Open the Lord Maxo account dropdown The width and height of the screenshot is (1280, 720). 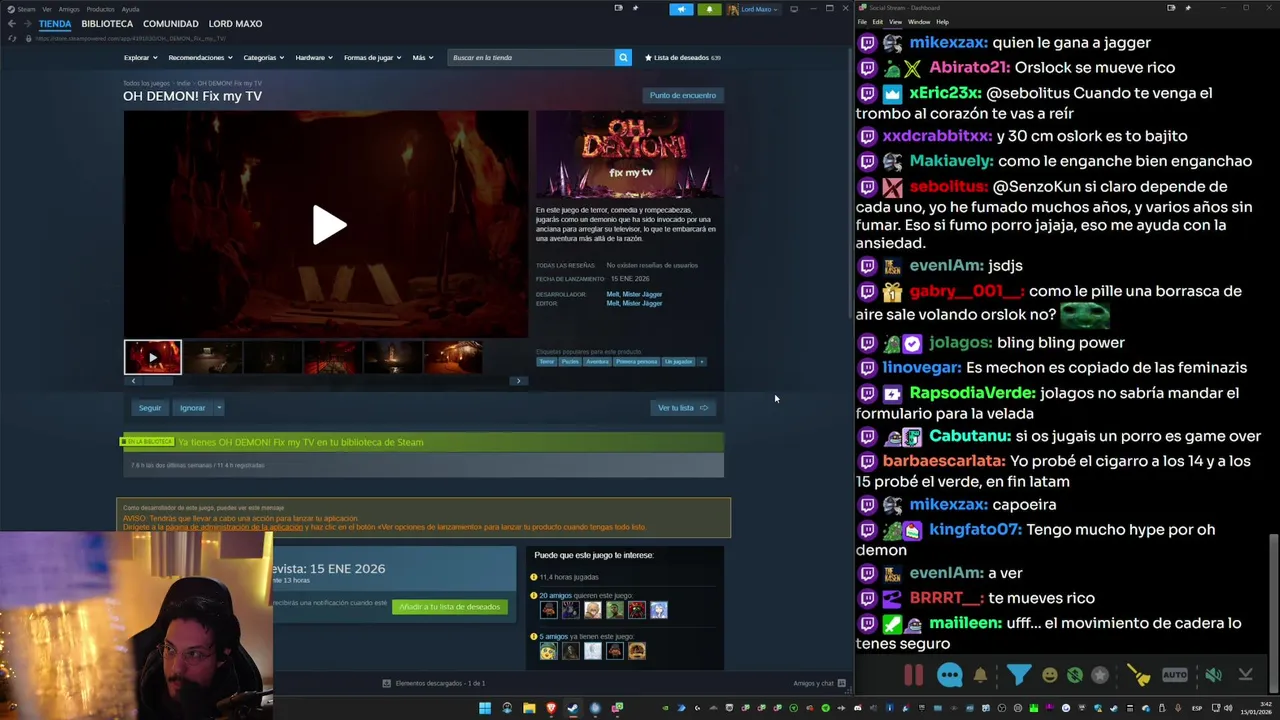click(x=754, y=9)
